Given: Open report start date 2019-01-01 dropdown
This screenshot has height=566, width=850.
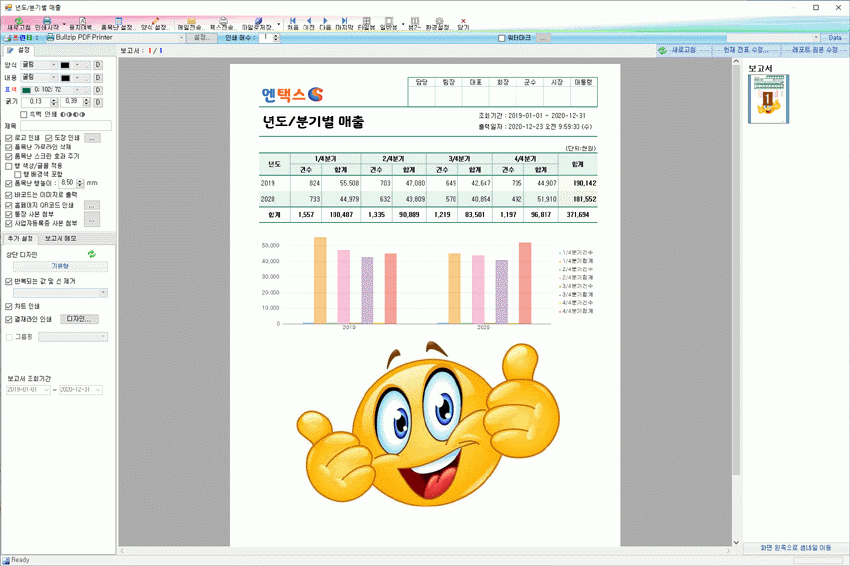Looking at the screenshot, I should 46,390.
